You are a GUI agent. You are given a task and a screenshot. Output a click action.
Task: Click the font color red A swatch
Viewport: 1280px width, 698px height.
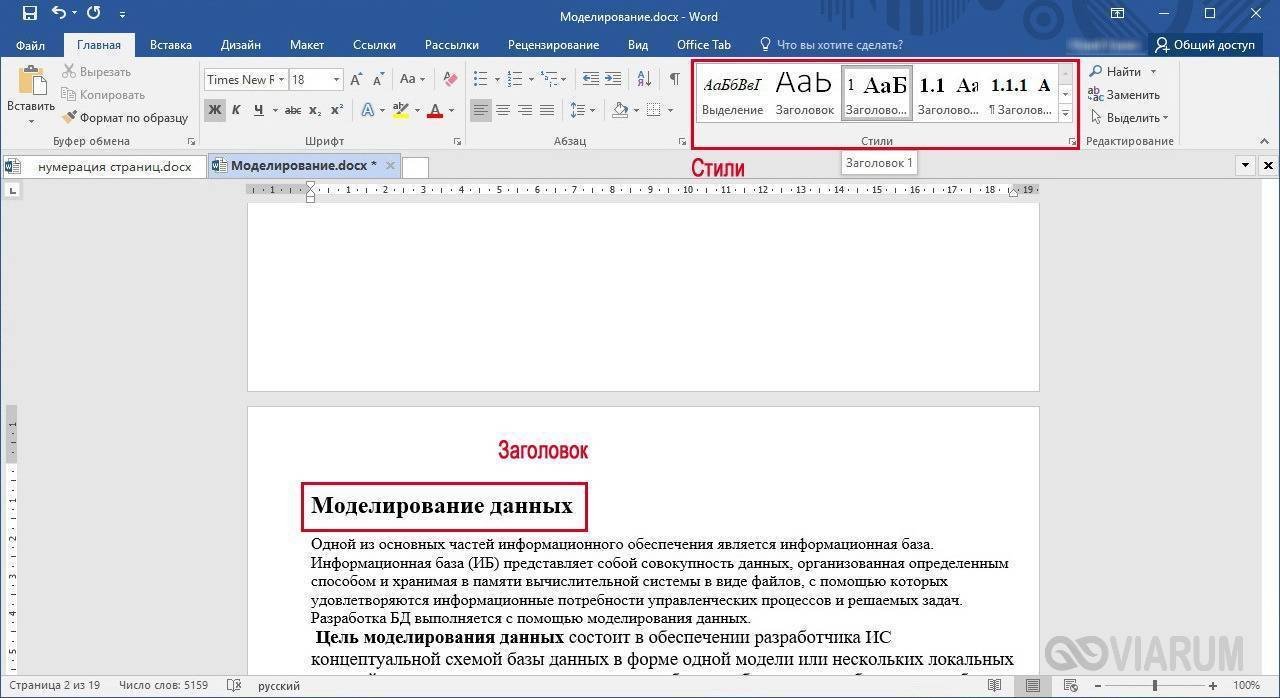click(434, 110)
